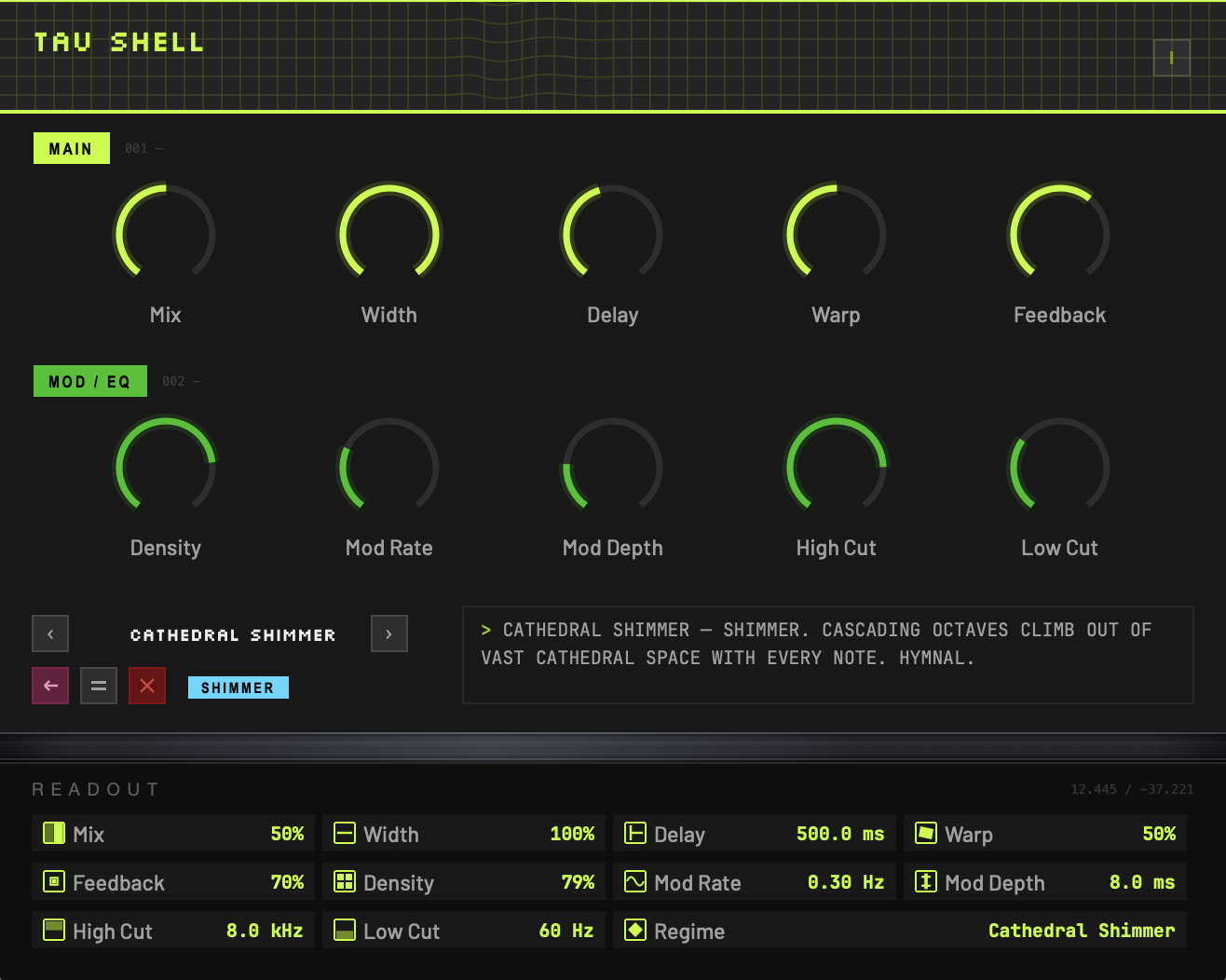Click the Regime value "Cathedral Shimmer"
1226x980 pixels.
(1082, 931)
